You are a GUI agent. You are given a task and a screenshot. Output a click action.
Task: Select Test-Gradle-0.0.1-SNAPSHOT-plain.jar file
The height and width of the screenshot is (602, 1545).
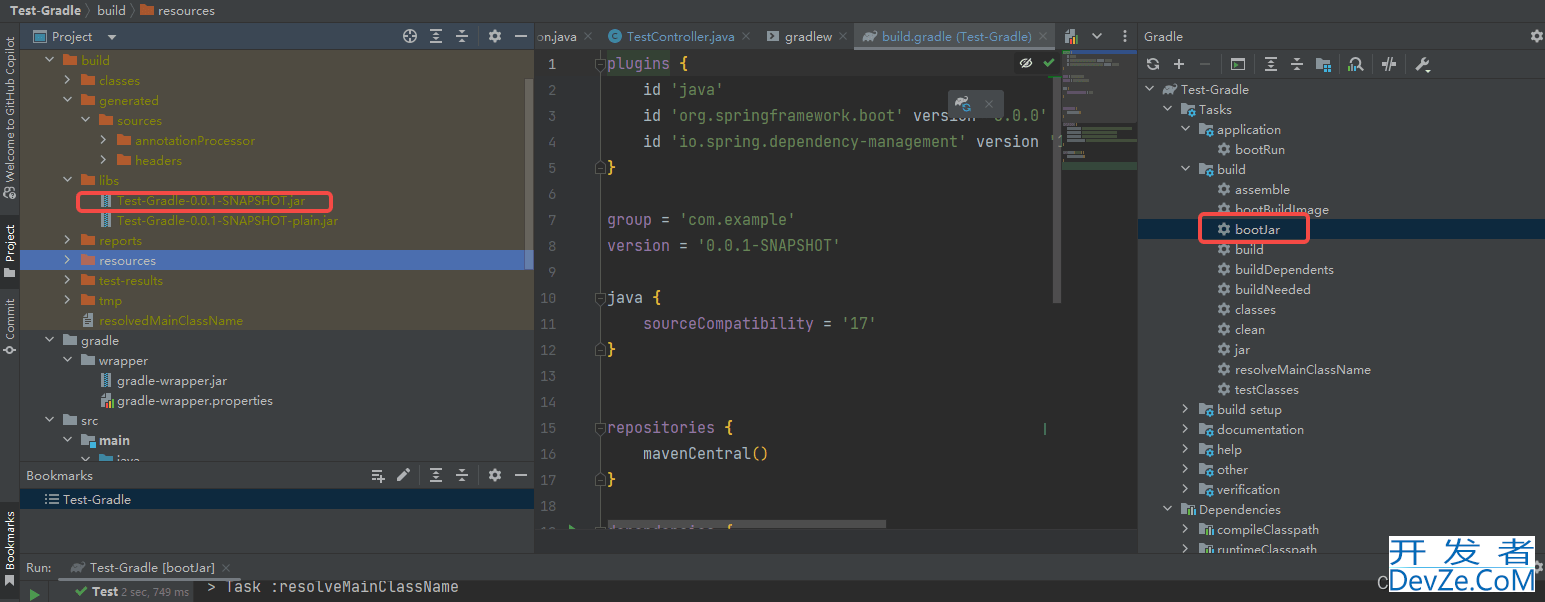(x=227, y=220)
